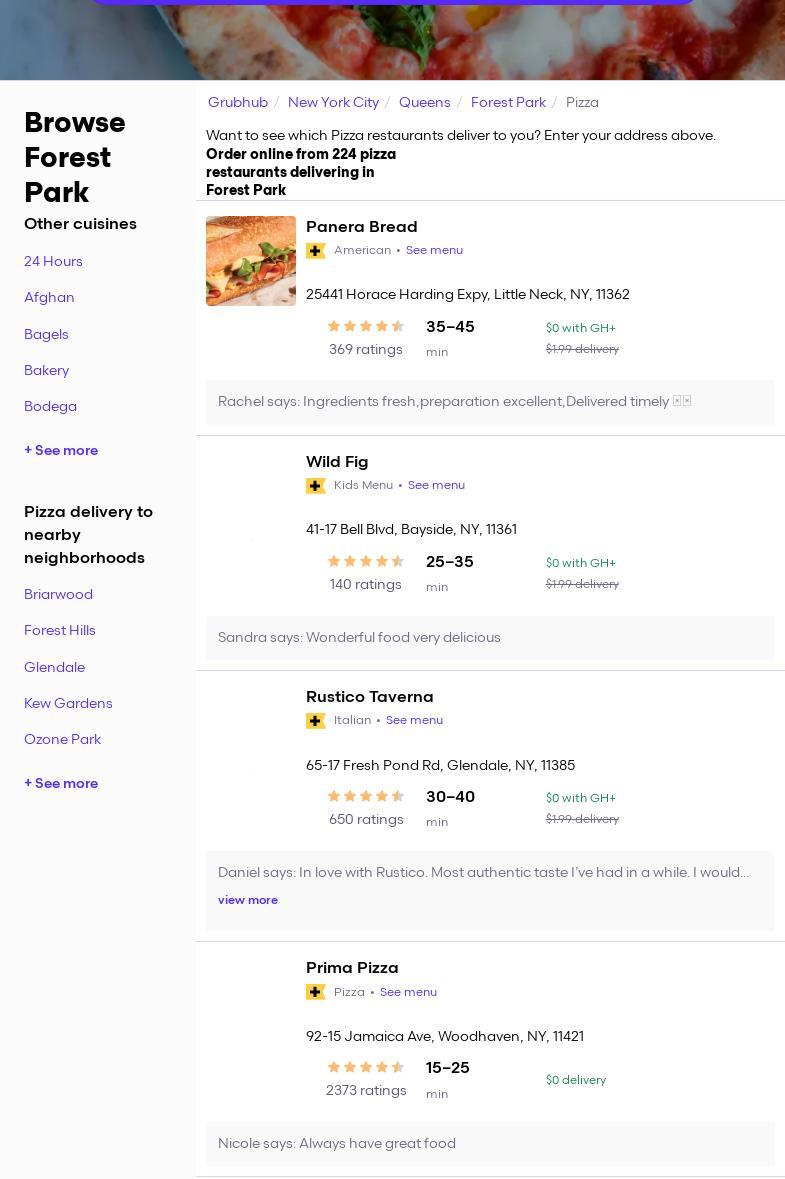This screenshot has width=785, height=1179.
Task: Click the GH+ badge under Rustico Taverna
Action: (316, 721)
